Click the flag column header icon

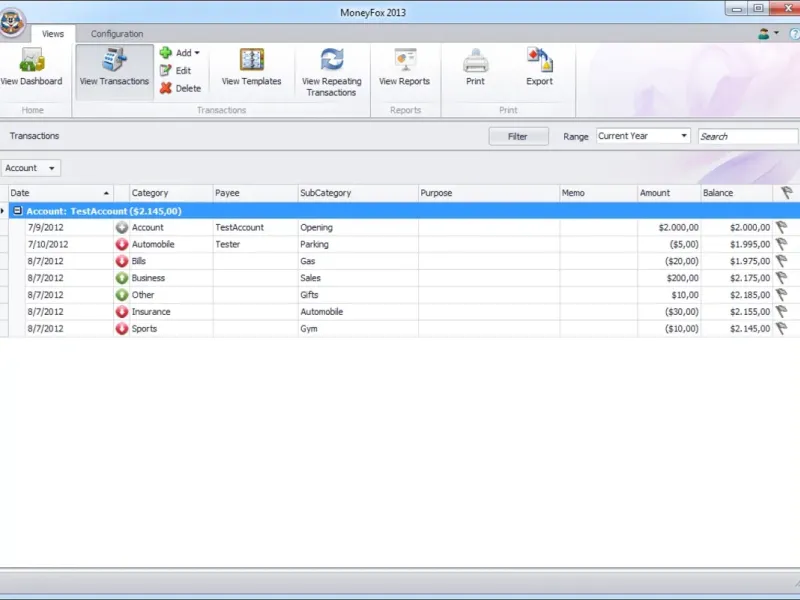[x=786, y=193]
